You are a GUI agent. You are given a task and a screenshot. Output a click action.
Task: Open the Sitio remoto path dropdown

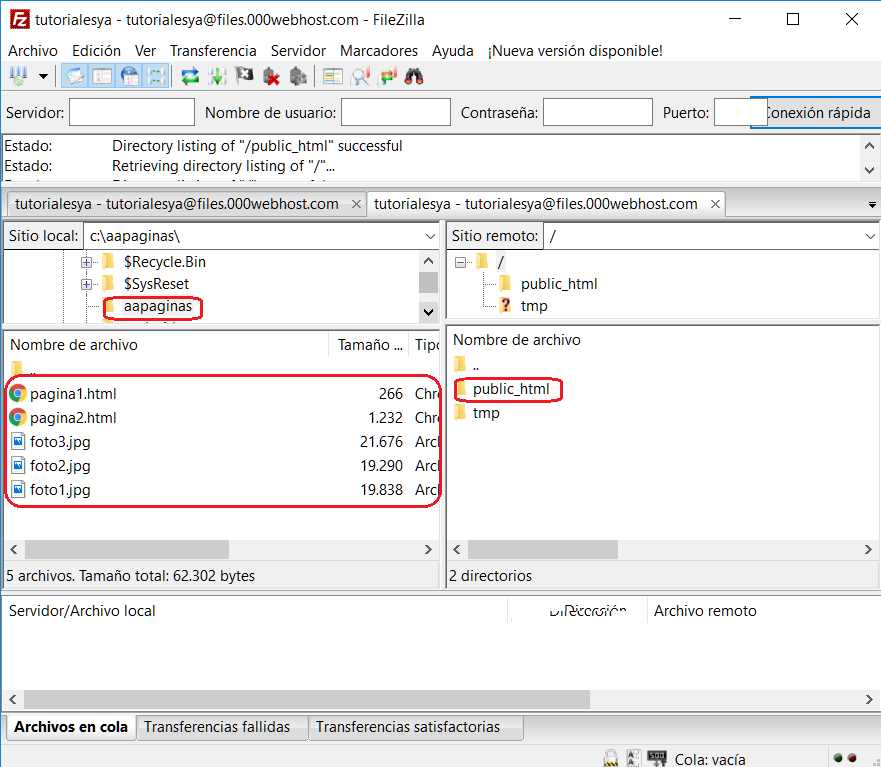click(x=870, y=236)
